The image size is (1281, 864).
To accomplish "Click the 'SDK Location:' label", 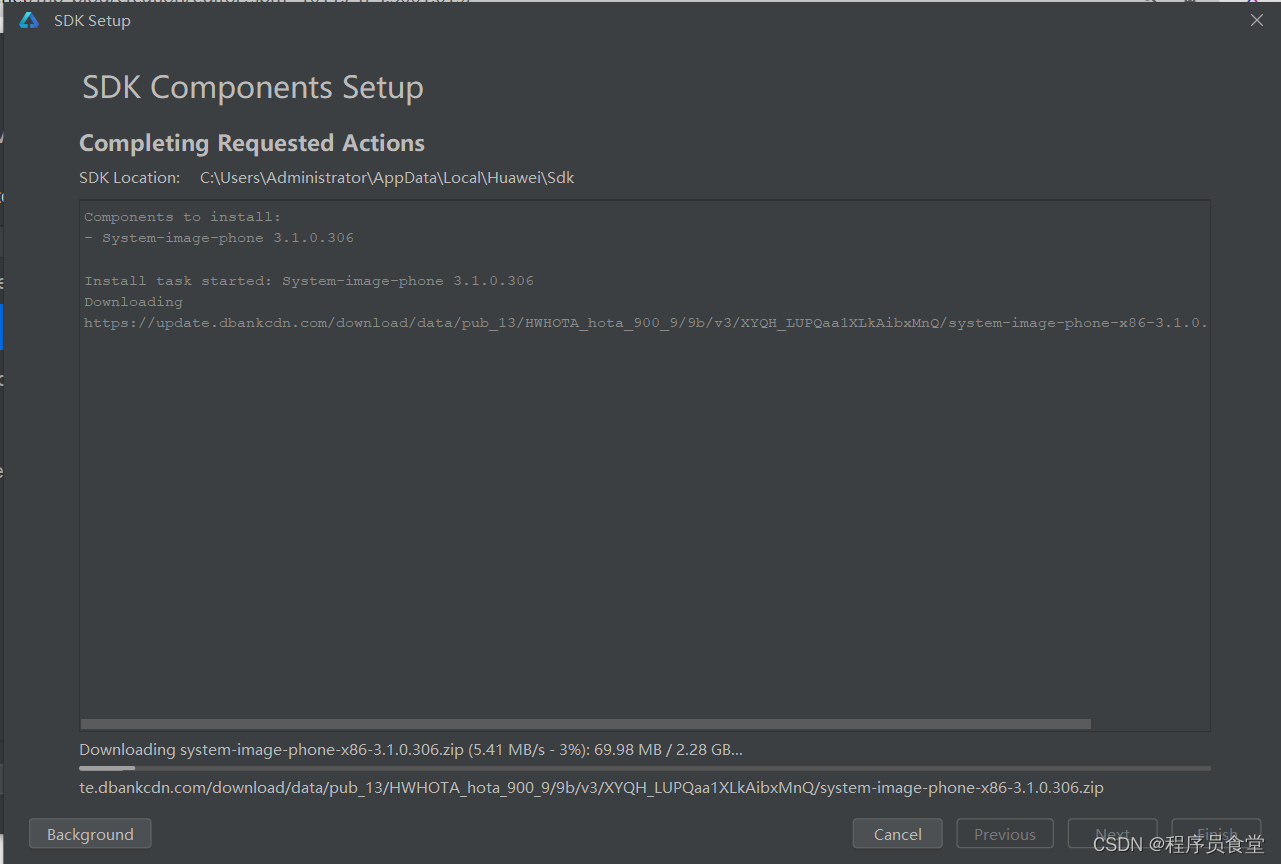I will [130, 178].
